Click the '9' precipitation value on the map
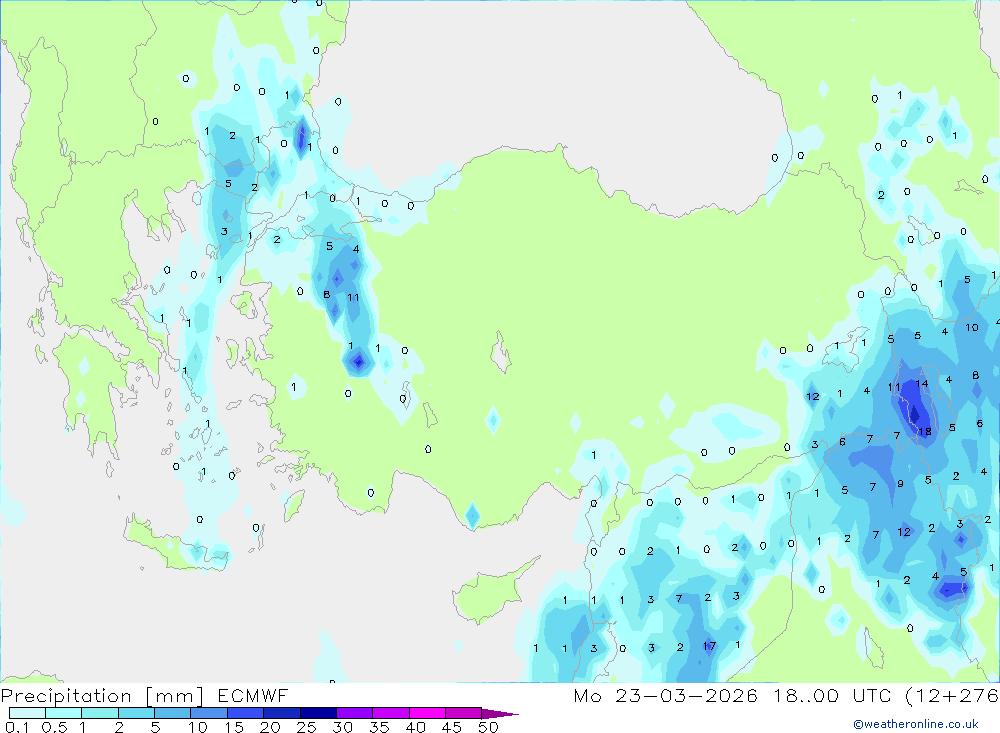This screenshot has width=1000, height=733. click(x=901, y=484)
